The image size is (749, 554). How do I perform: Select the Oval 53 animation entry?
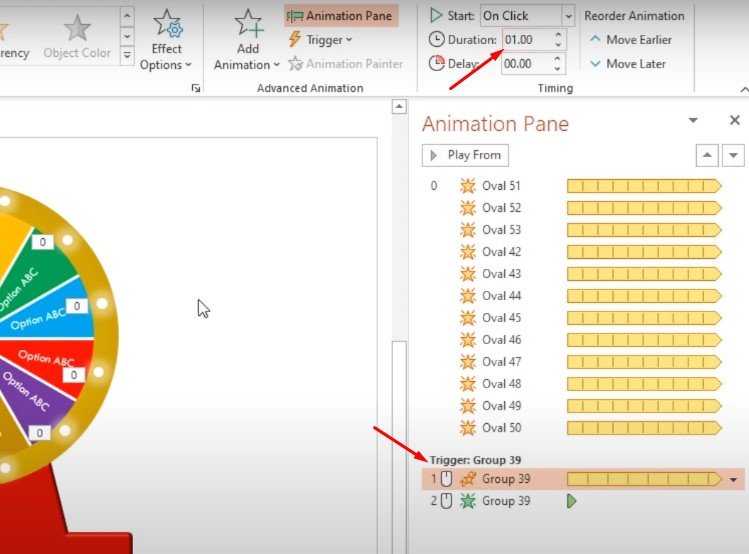(583, 230)
